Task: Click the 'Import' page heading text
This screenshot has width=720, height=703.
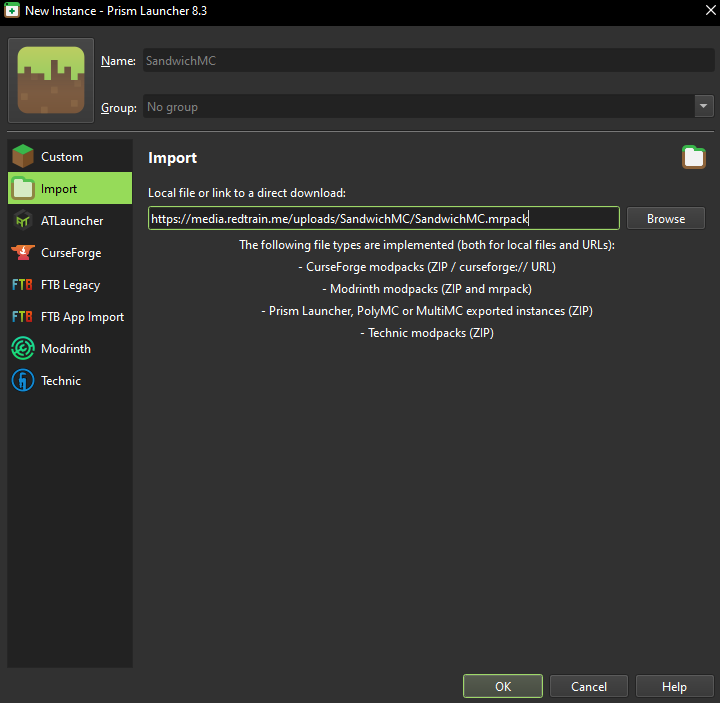Action: (172, 158)
